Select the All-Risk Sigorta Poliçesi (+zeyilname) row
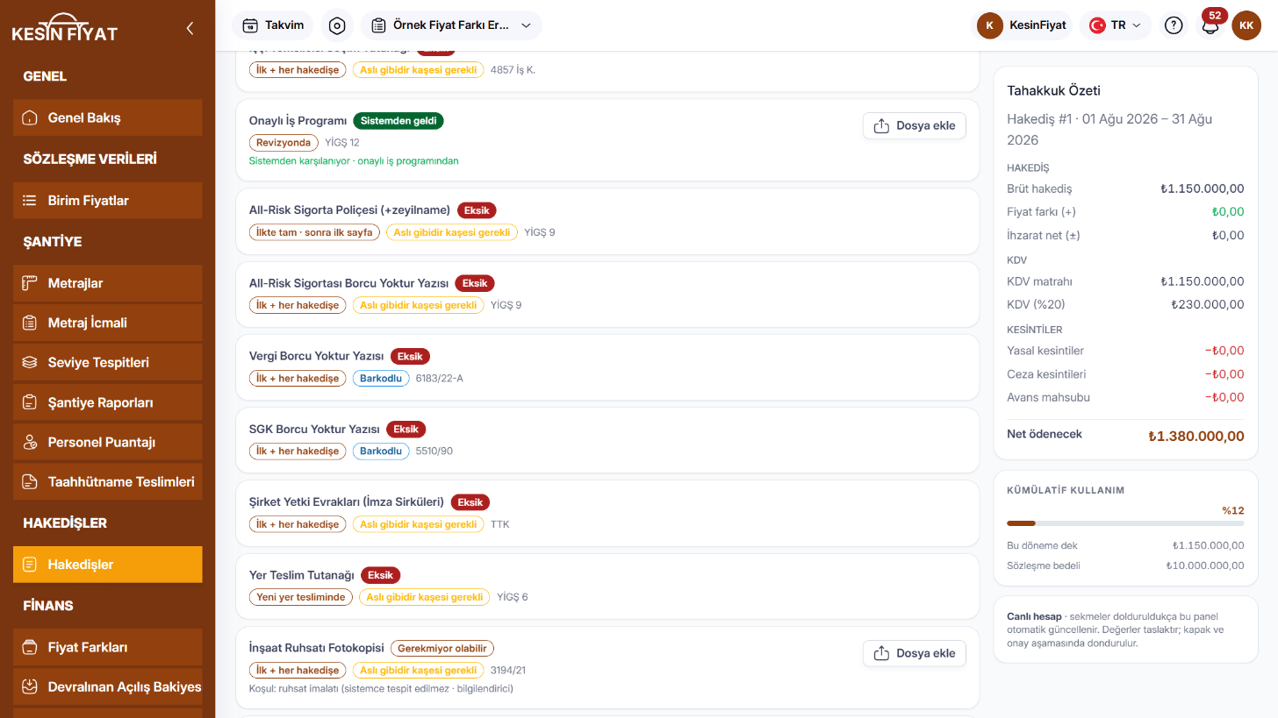This screenshot has width=1278, height=718. (607, 221)
